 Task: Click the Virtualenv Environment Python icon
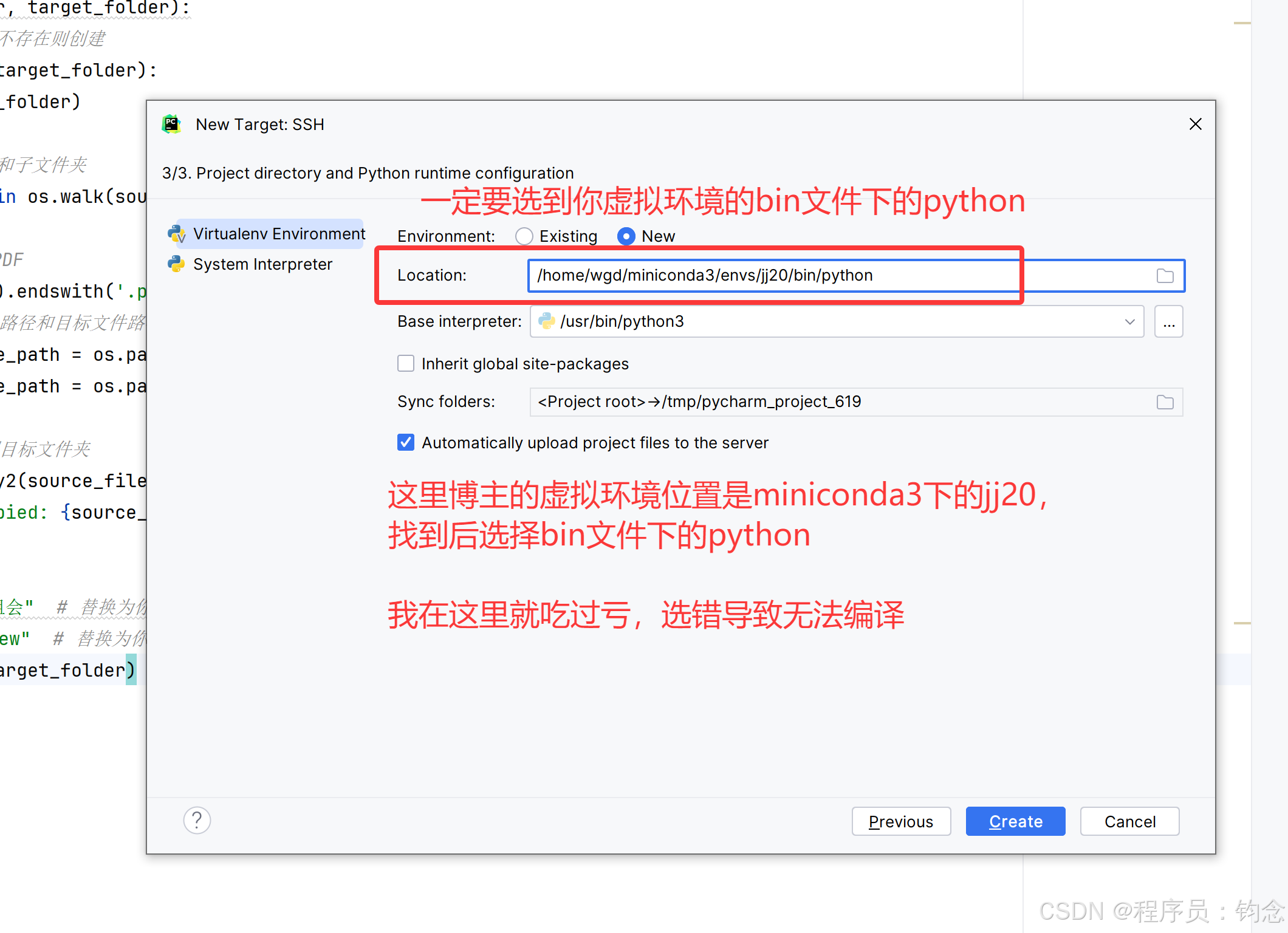click(177, 234)
